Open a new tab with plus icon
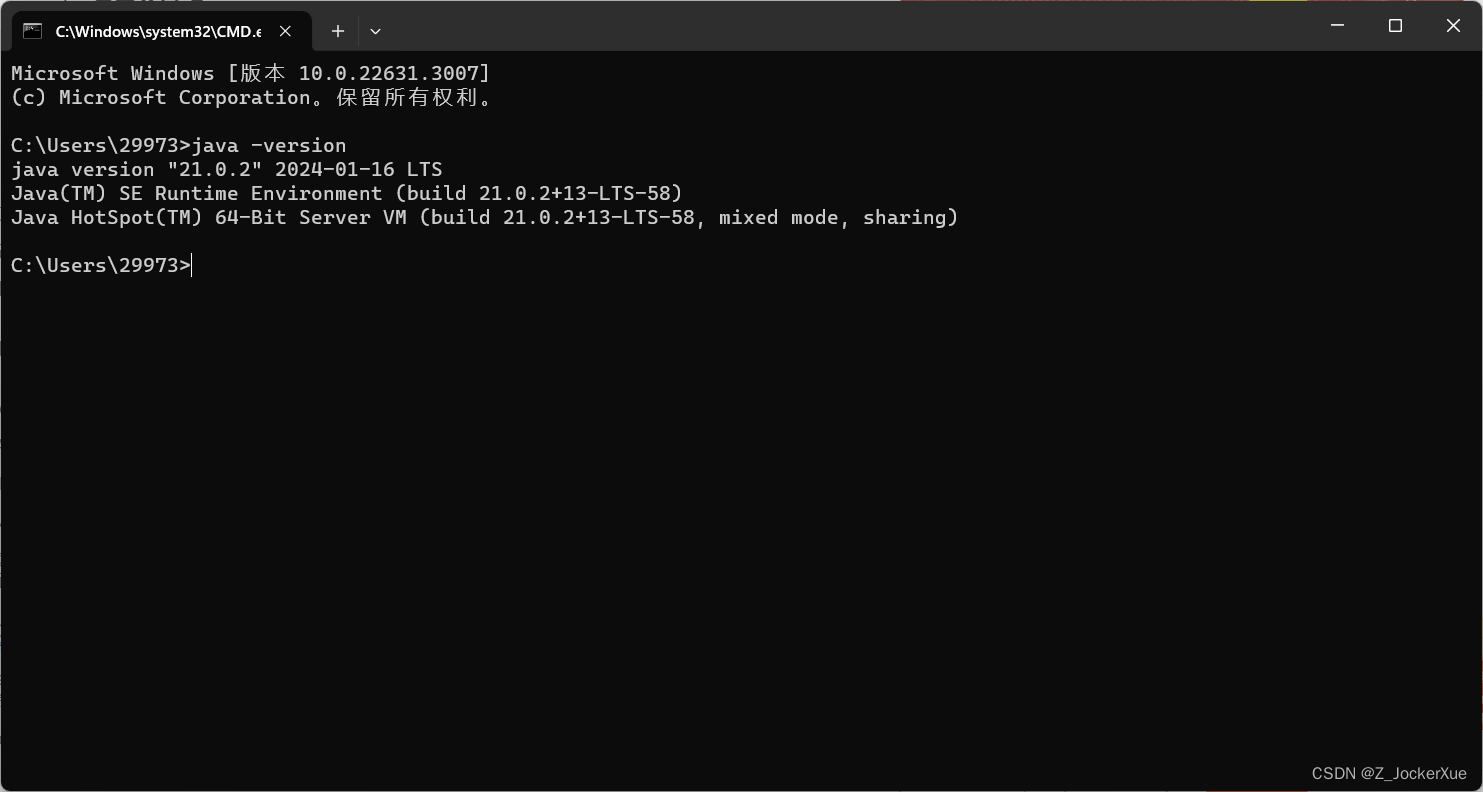 tap(338, 31)
